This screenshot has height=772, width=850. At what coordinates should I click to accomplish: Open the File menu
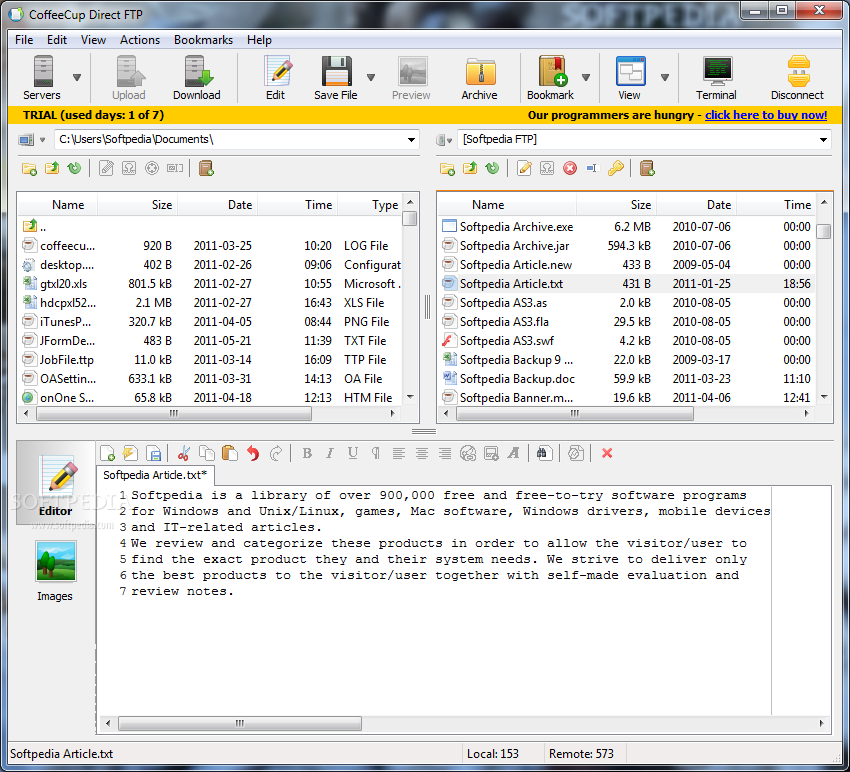tap(24, 40)
